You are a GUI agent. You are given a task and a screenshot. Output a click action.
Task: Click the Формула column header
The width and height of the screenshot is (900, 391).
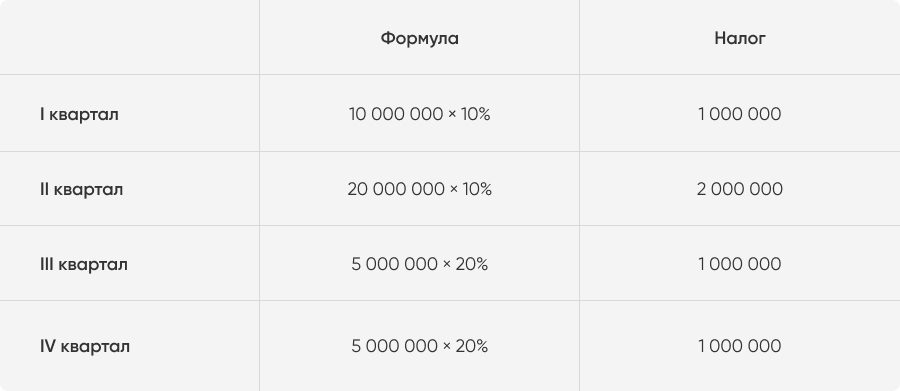pyautogui.click(x=420, y=38)
